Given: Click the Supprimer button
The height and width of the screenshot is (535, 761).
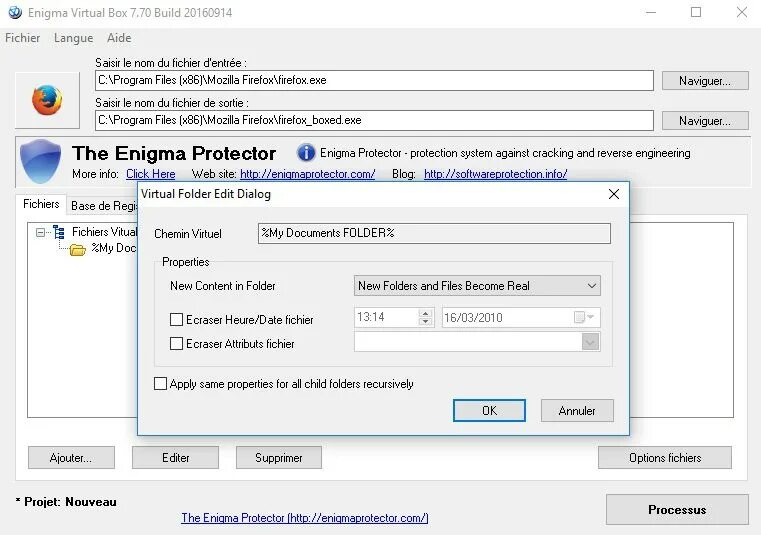Looking at the screenshot, I should [x=279, y=458].
